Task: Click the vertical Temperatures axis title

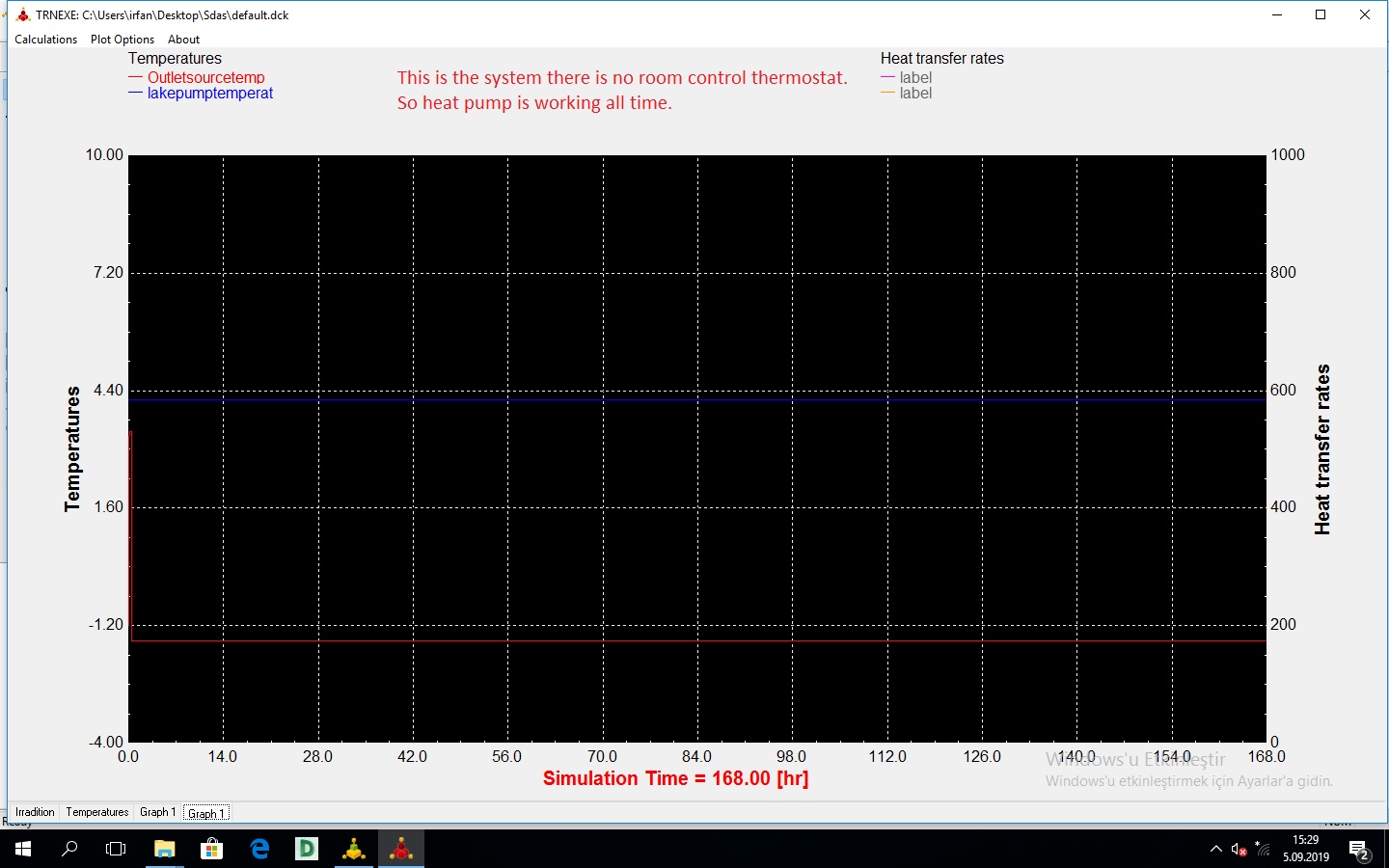Action: [x=72, y=448]
